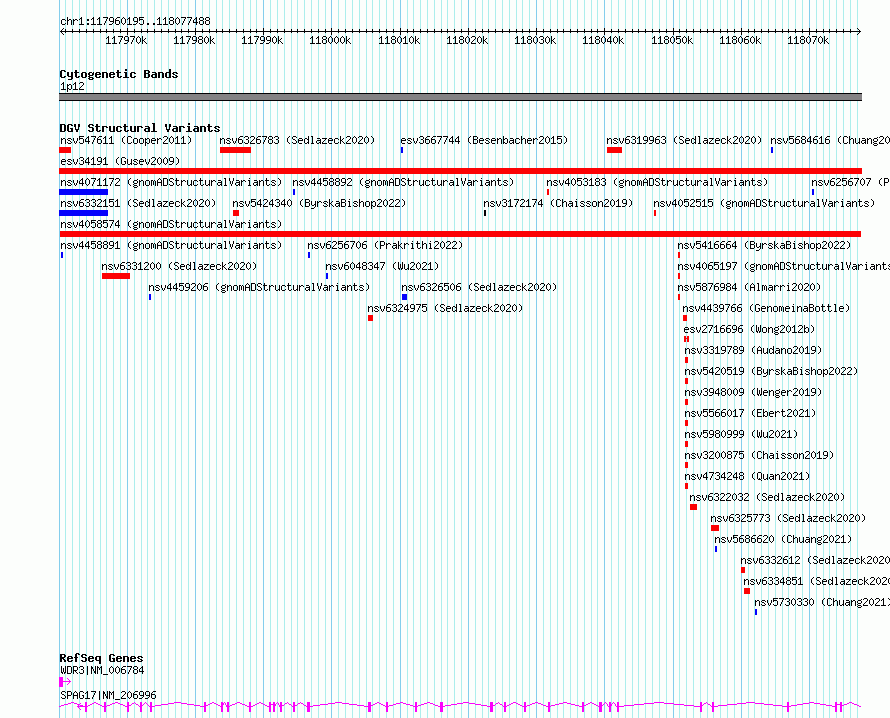
Task: Click nsv4734248 (Quan2021) label
Action: 748,476
